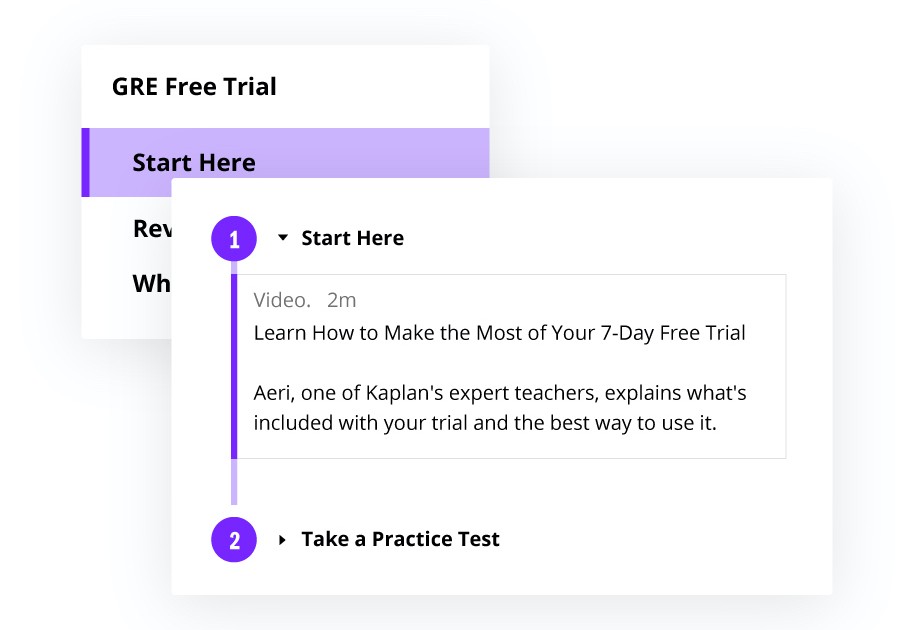Click the dark purple bar on the video card edge
This screenshot has height=630, width=911.
pyautogui.click(x=234, y=366)
